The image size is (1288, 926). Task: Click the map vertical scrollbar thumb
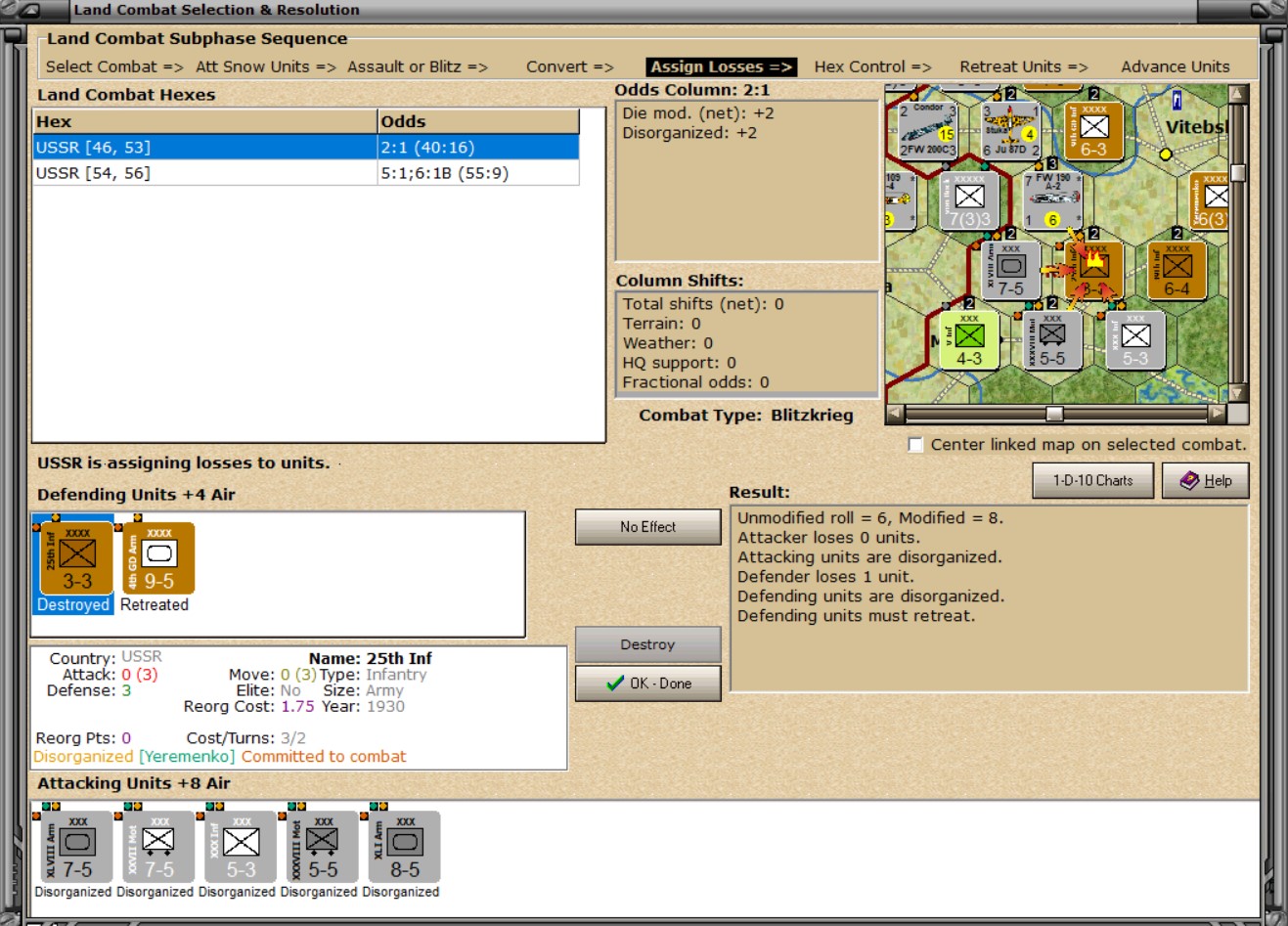tap(1238, 173)
